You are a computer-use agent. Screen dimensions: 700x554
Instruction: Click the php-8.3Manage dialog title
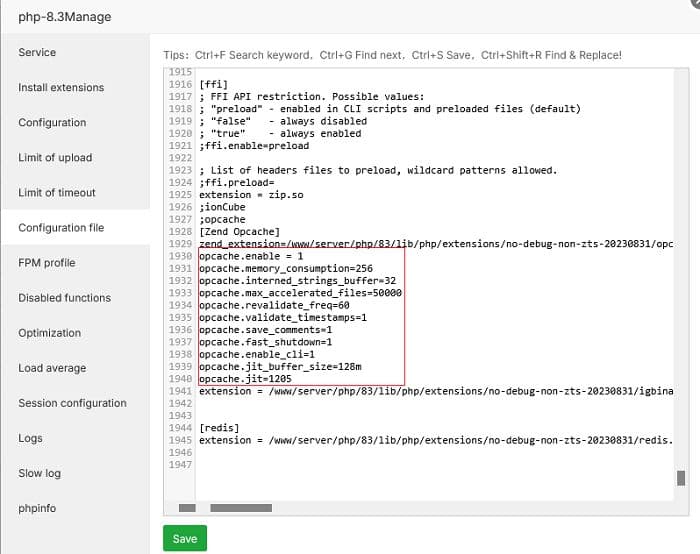(65, 17)
